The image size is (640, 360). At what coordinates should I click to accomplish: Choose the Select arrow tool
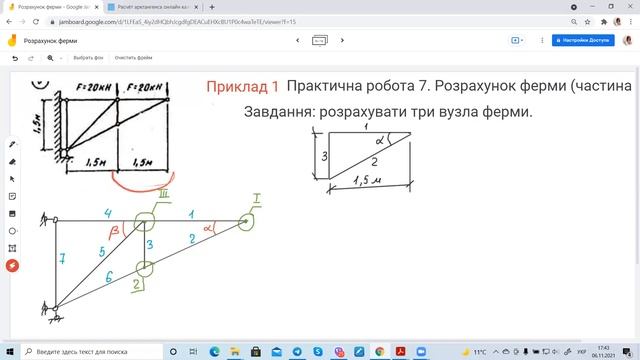pos(12,179)
